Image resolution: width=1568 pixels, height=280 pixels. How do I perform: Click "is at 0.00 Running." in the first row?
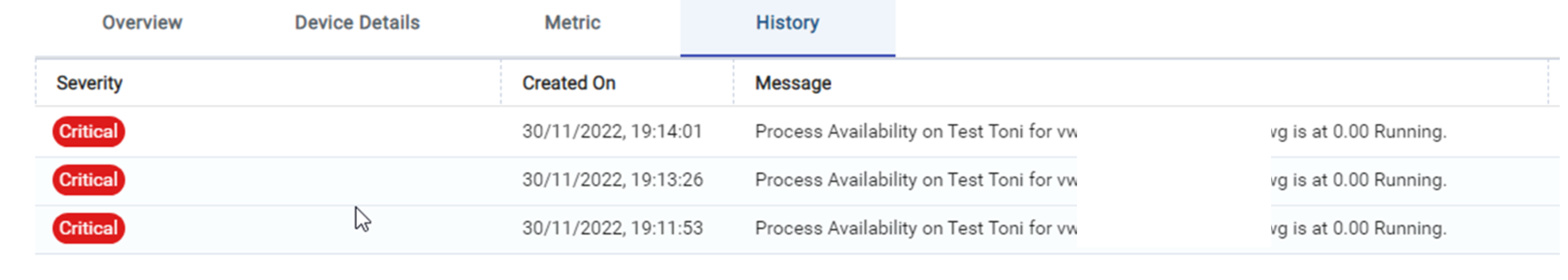coord(1370,132)
